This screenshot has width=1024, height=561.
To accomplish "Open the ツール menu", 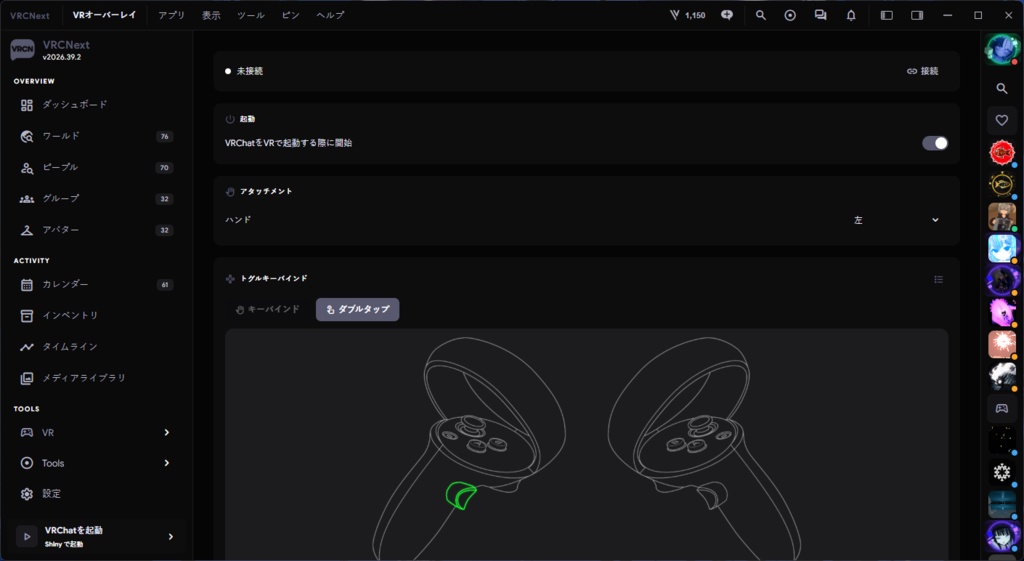I will pyautogui.click(x=251, y=15).
